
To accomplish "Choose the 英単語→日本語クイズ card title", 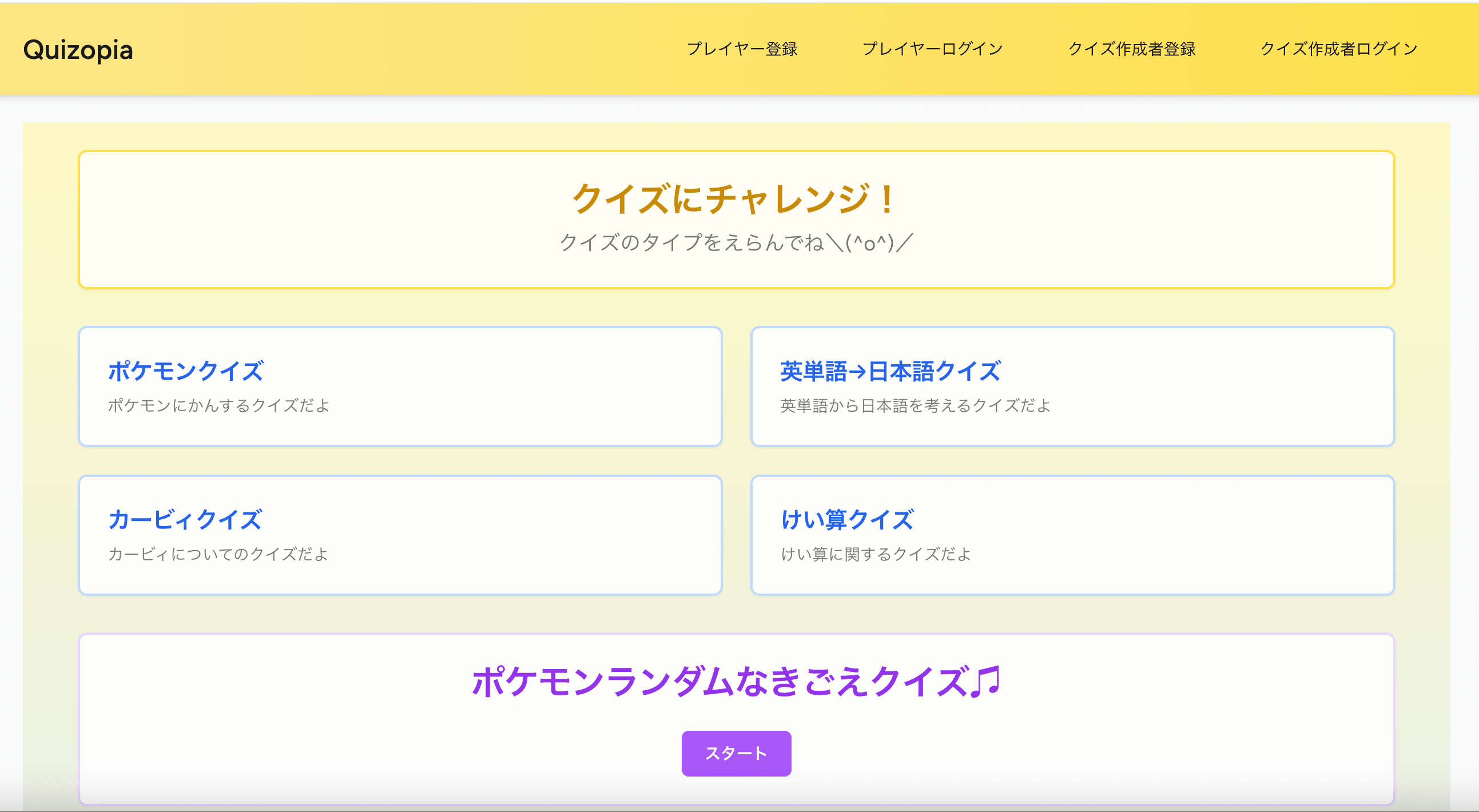I will pyautogui.click(x=890, y=371).
